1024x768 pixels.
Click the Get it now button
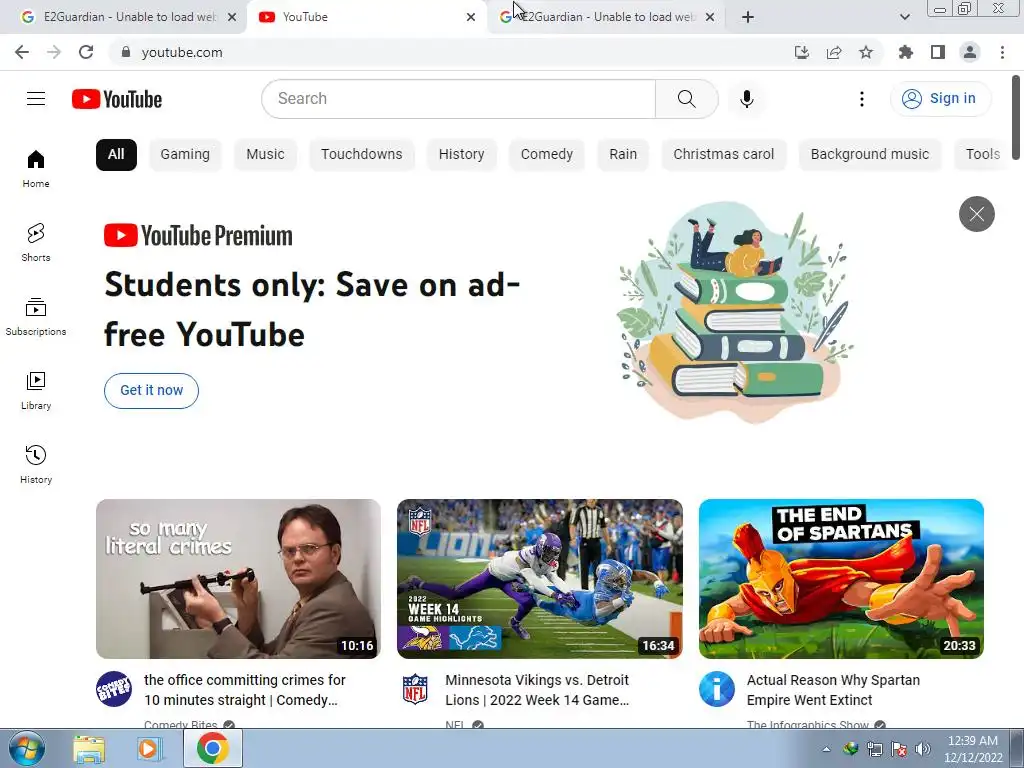(152, 391)
